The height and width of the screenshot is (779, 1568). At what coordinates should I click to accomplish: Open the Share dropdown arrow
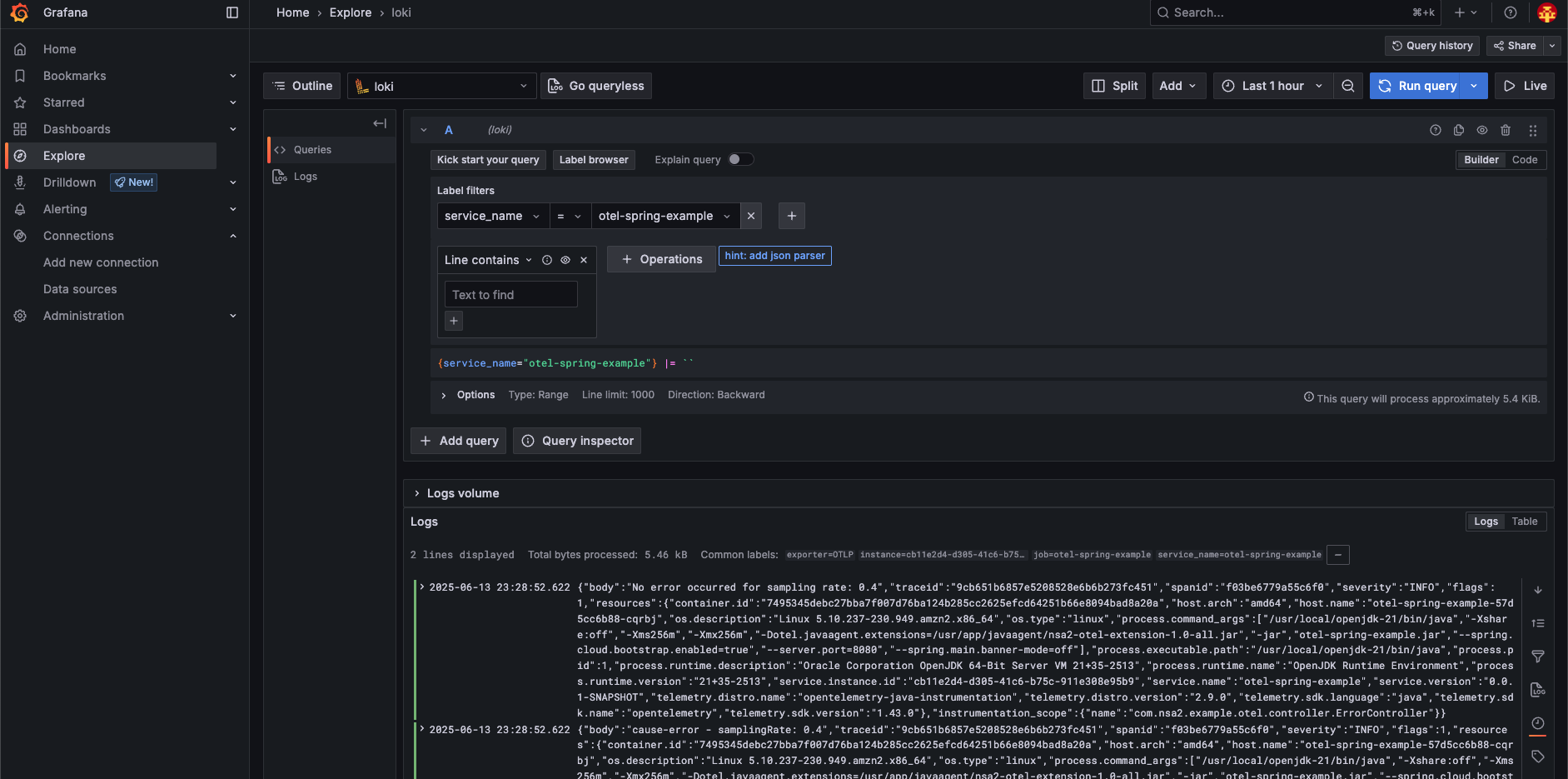point(1552,46)
